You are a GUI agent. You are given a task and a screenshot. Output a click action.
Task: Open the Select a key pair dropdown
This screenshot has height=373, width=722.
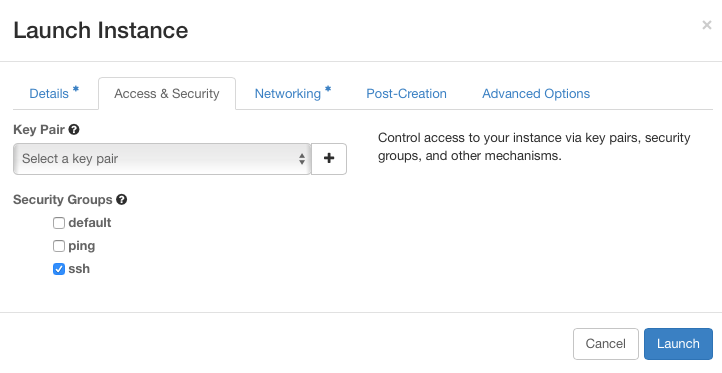(x=162, y=159)
